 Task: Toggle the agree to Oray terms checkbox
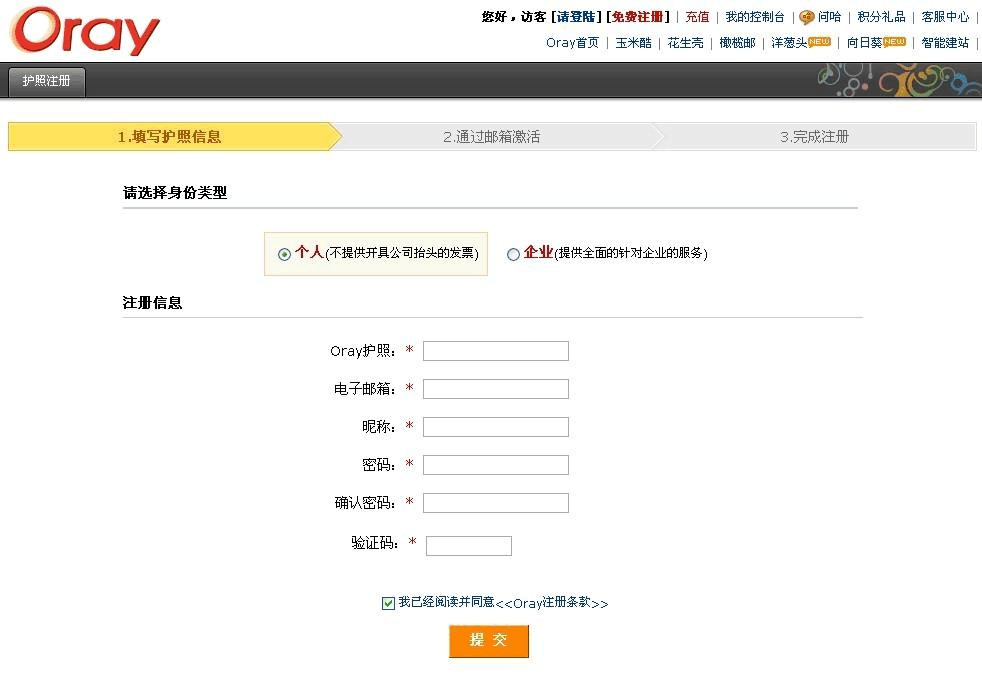(x=388, y=603)
